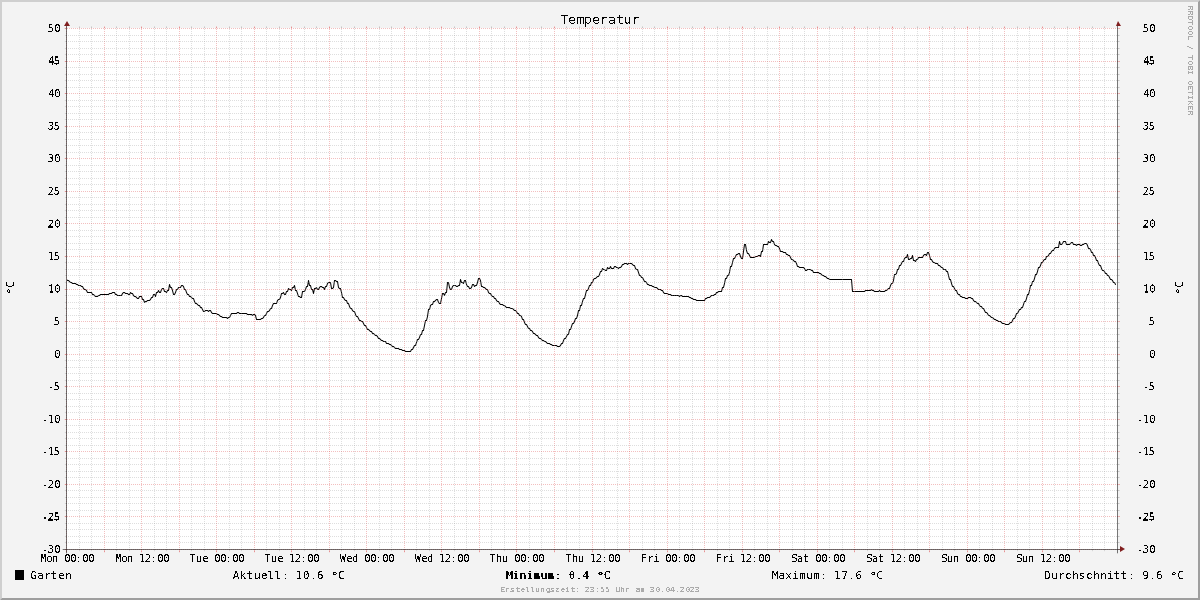The image size is (1200, 600).
Task: Click the "°C" unit label on the right axis
Action: point(1179,288)
